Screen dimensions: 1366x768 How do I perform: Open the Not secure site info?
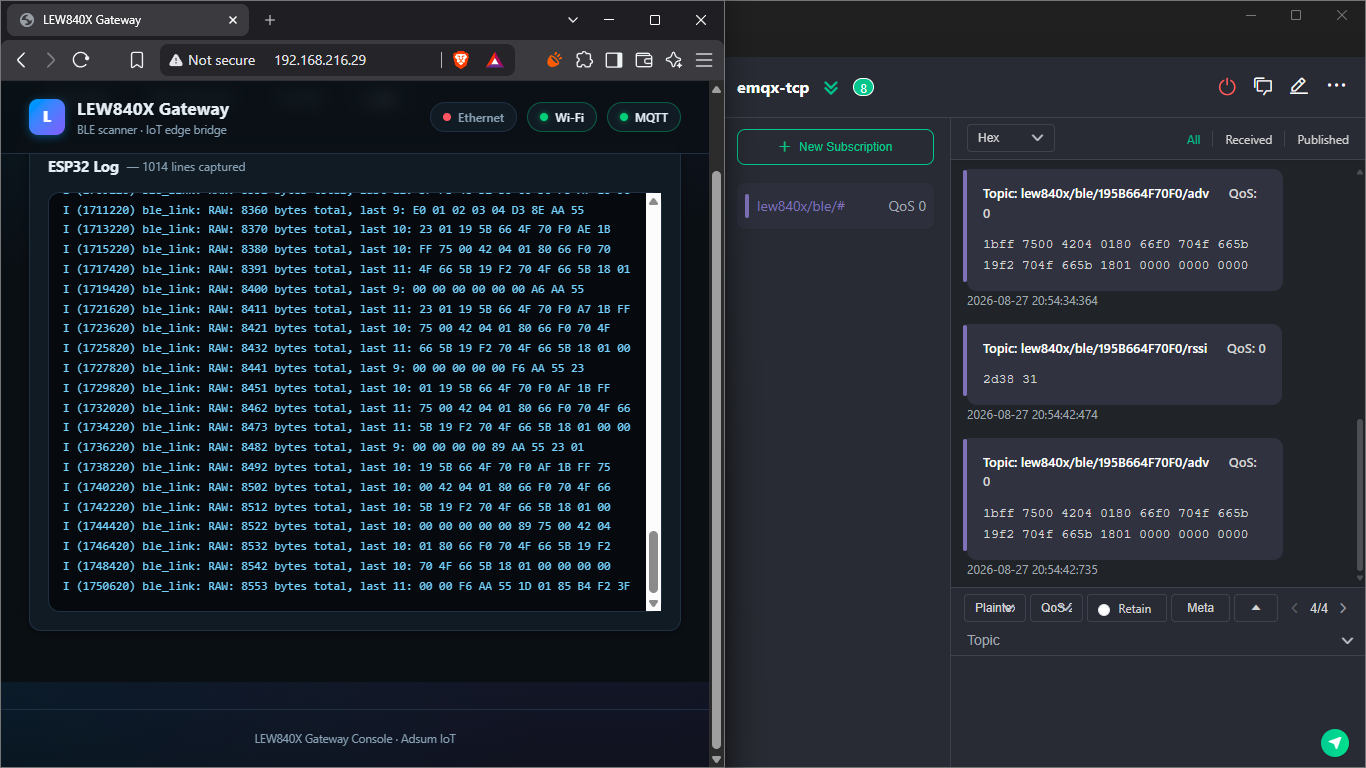pyautogui.click(x=212, y=60)
